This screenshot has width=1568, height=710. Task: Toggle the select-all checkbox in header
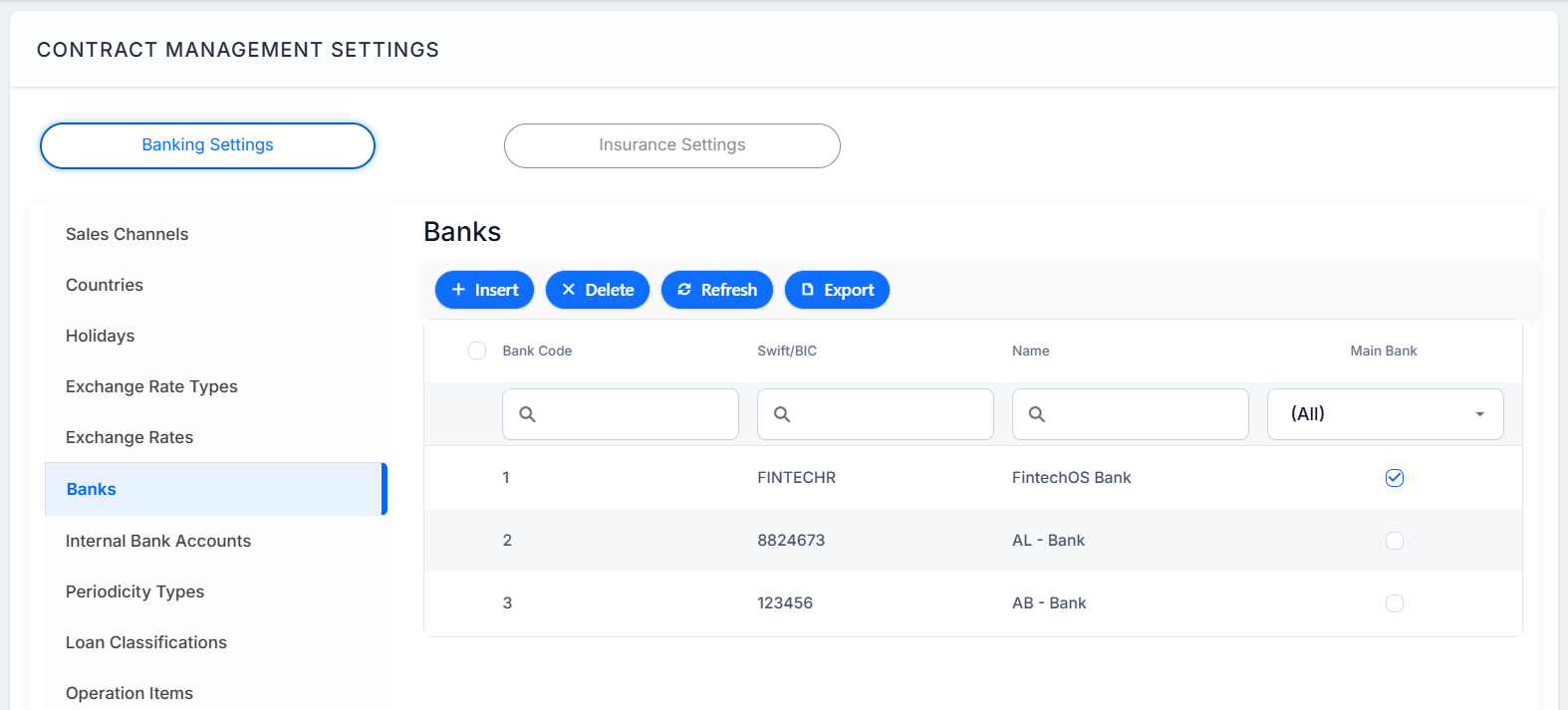tap(477, 351)
